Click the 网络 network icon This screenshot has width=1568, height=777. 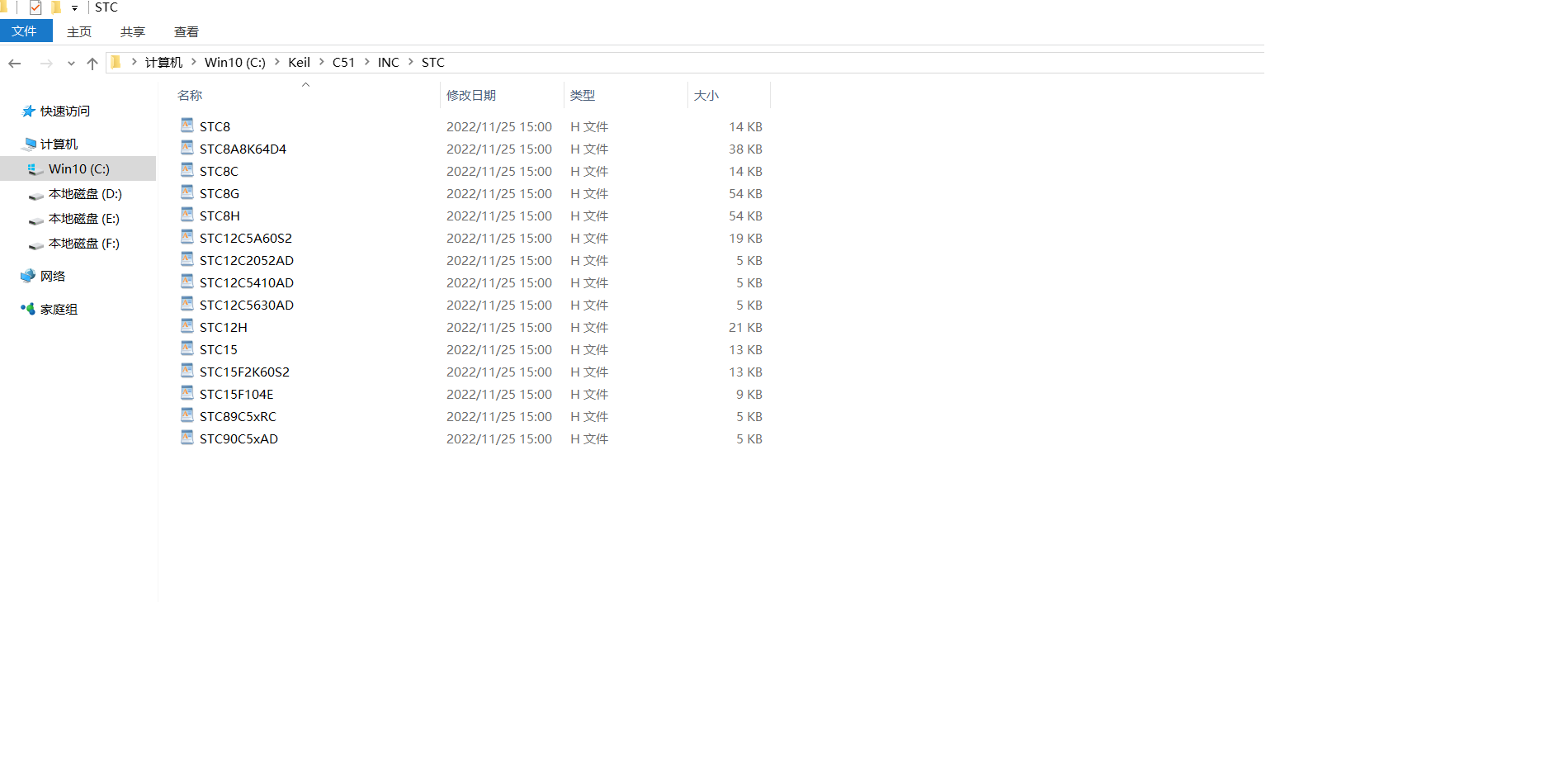28,276
